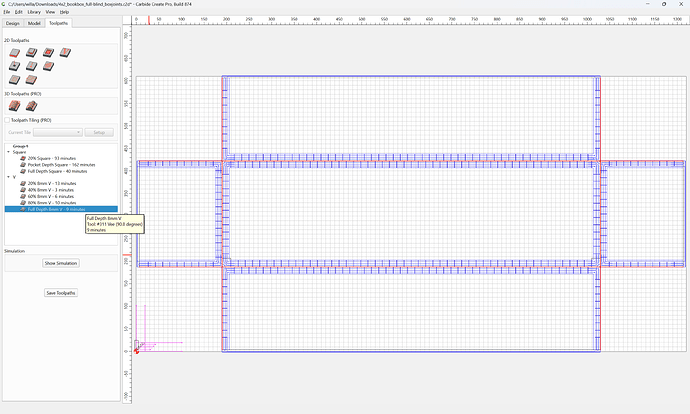Image resolution: width=690 pixels, height=414 pixels.
Task: Click the last icon in 2D Toolpaths
Action: click(31, 80)
